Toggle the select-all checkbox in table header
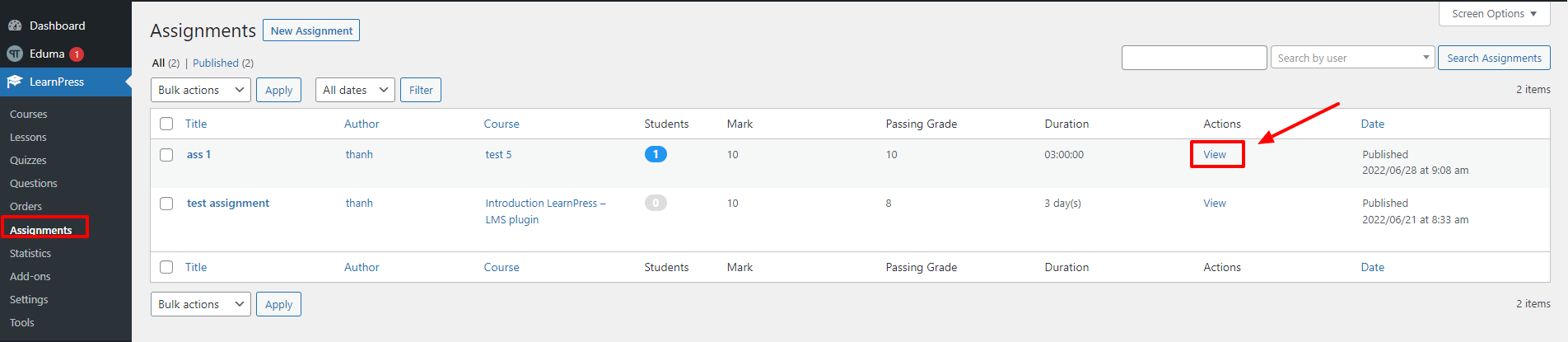The width and height of the screenshot is (1568, 342). (166, 124)
